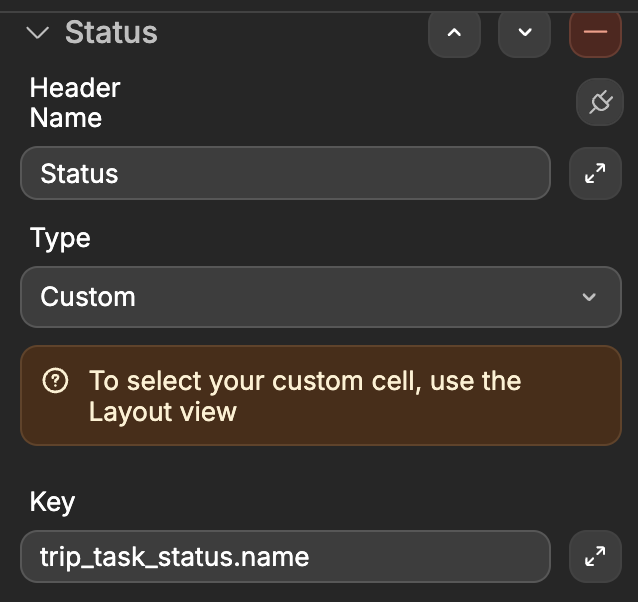Click the "Layout view" words in the notice
The image size is (638, 602).
coord(163,411)
